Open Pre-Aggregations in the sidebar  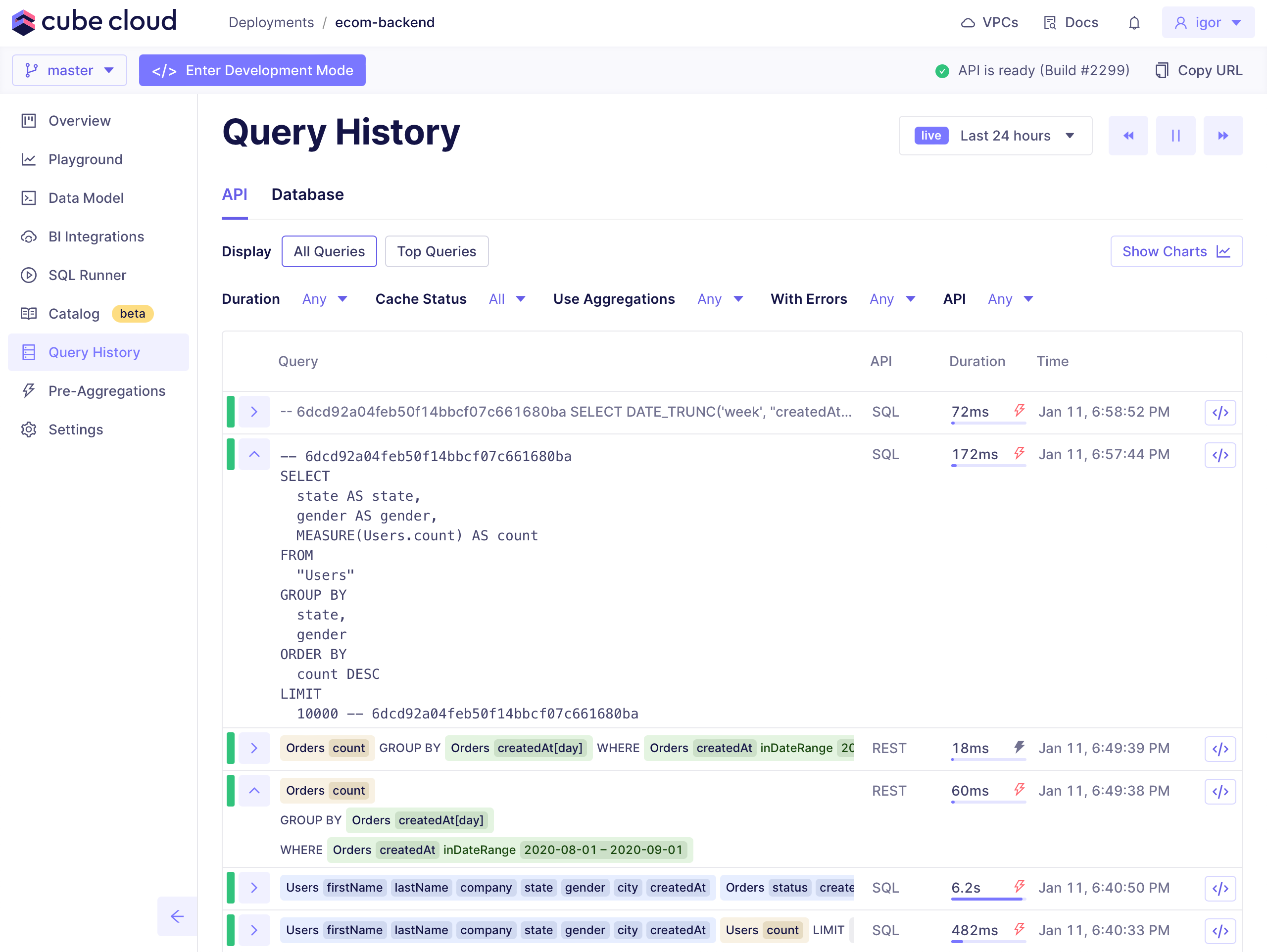[x=106, y=391]
